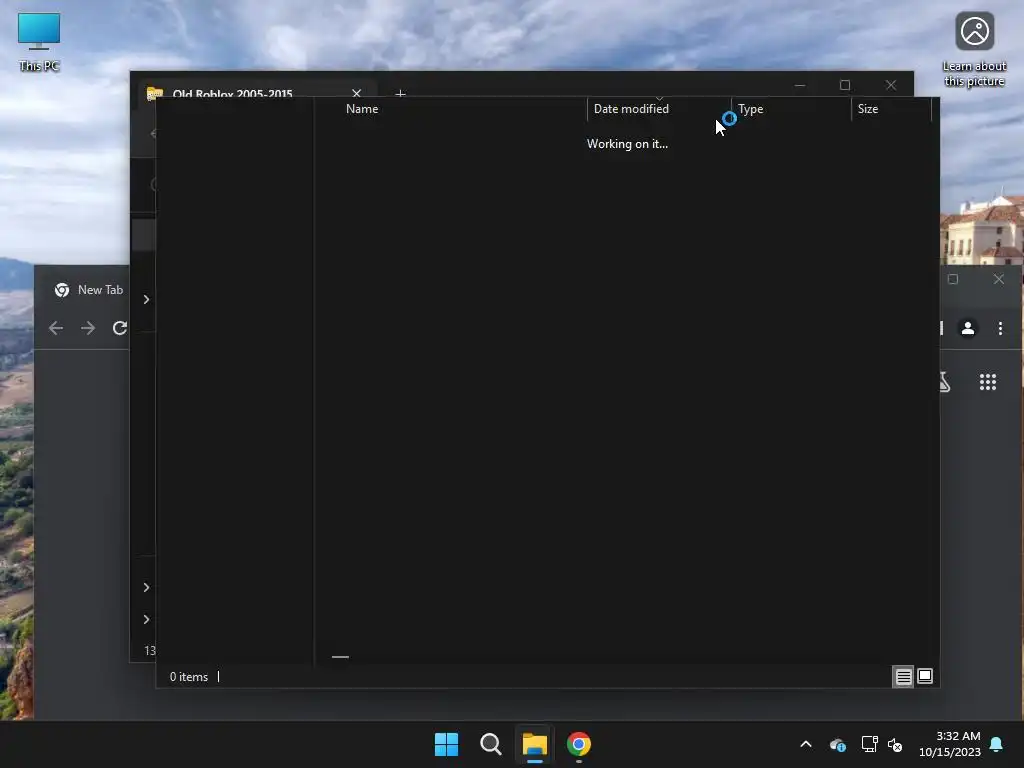Go back in Chrome

(56, 328)
